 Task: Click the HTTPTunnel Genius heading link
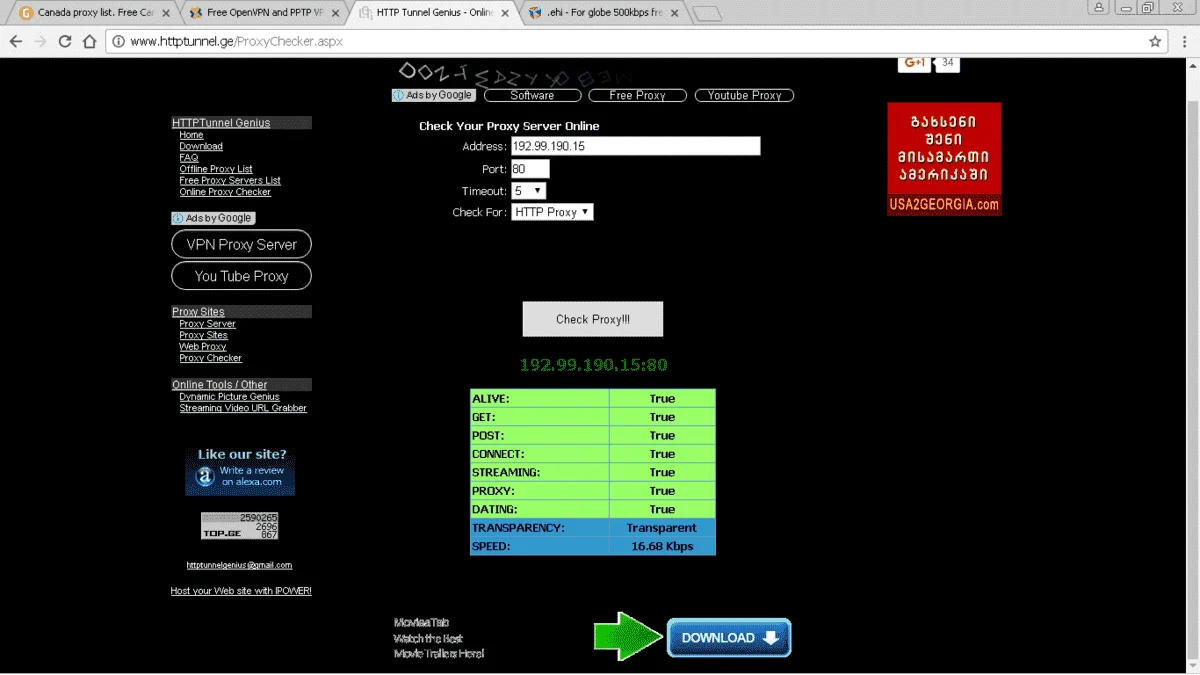[x=221, y=123]
